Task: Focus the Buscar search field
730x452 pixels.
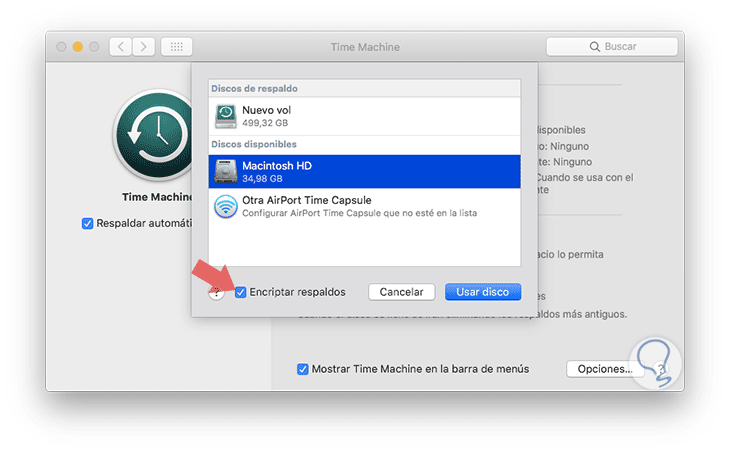Action: [x=612, y=47]
